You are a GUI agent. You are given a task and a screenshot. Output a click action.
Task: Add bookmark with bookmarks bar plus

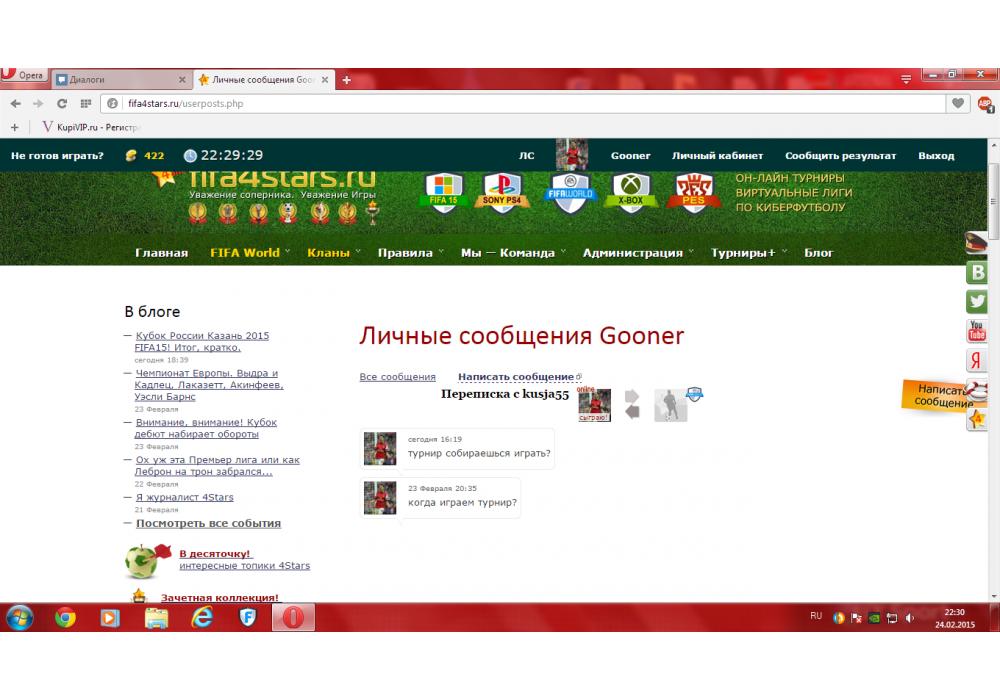tap(15, 127)
